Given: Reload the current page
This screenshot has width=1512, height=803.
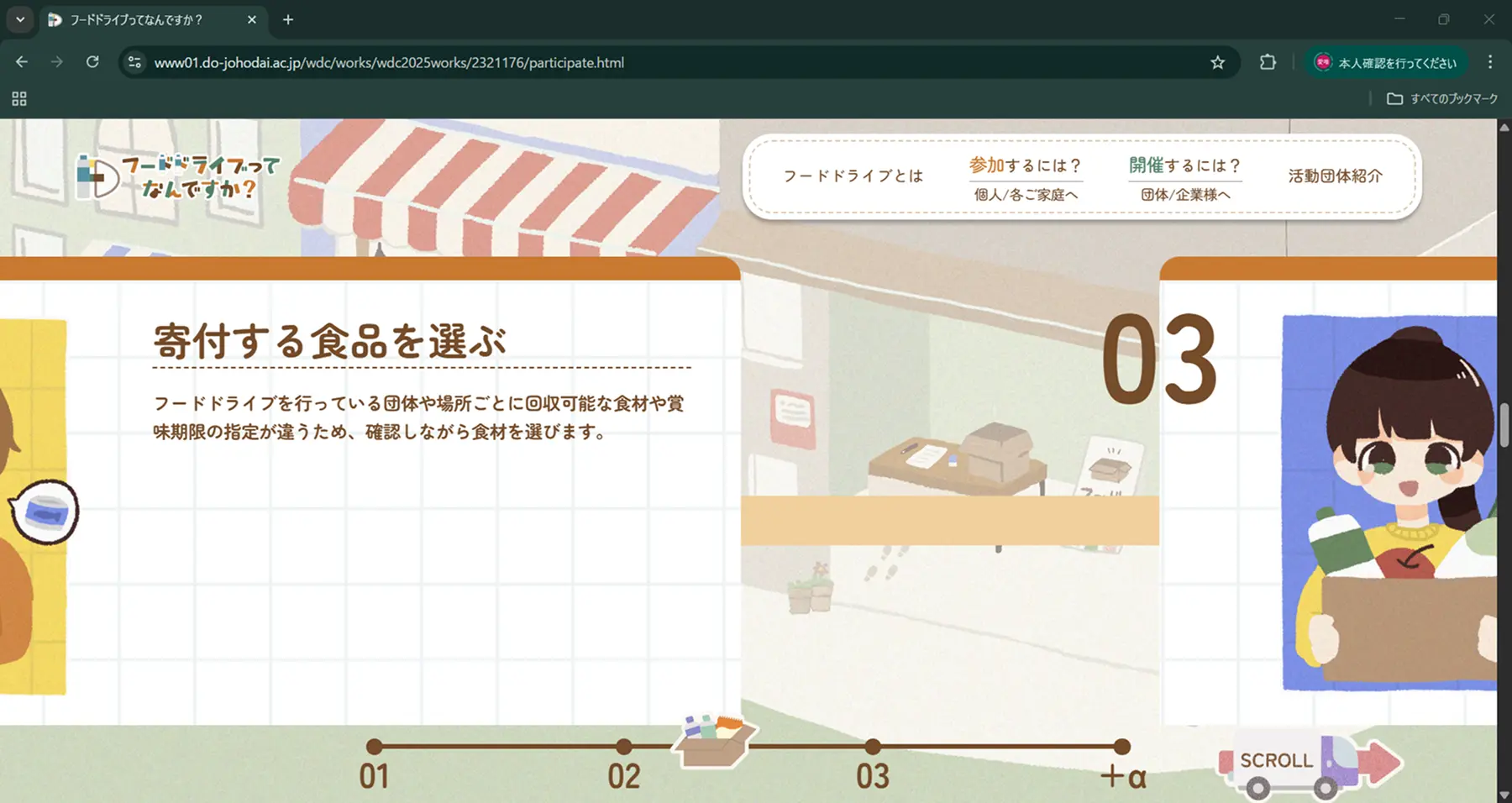Looking at the screenshot, I should click(x=93, y=62).
